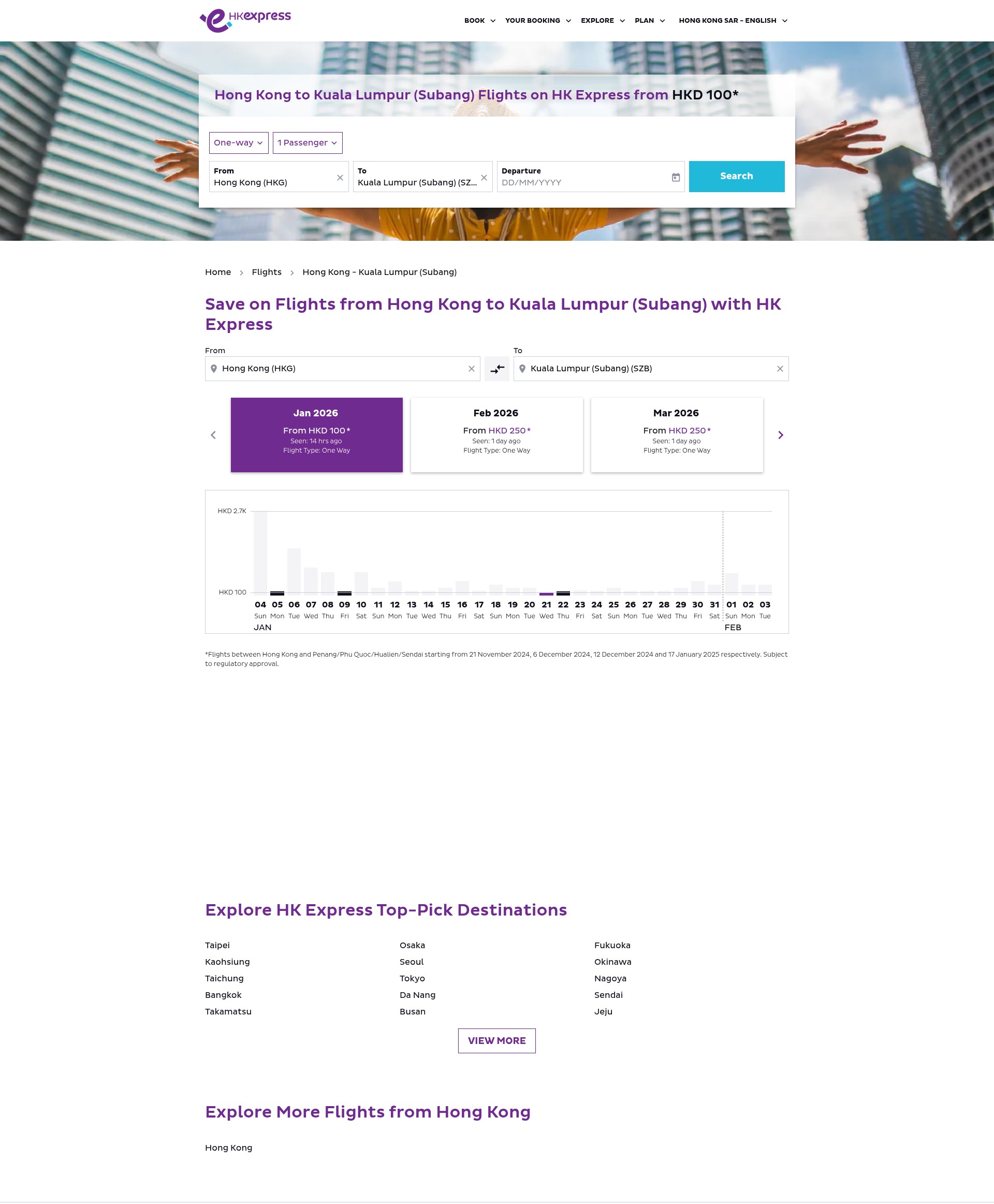Clear Kuala Lumpur (Subang) (SZB) lower To box
The height and width of the screenshot is (1204, 994).
tap(780, 369)
